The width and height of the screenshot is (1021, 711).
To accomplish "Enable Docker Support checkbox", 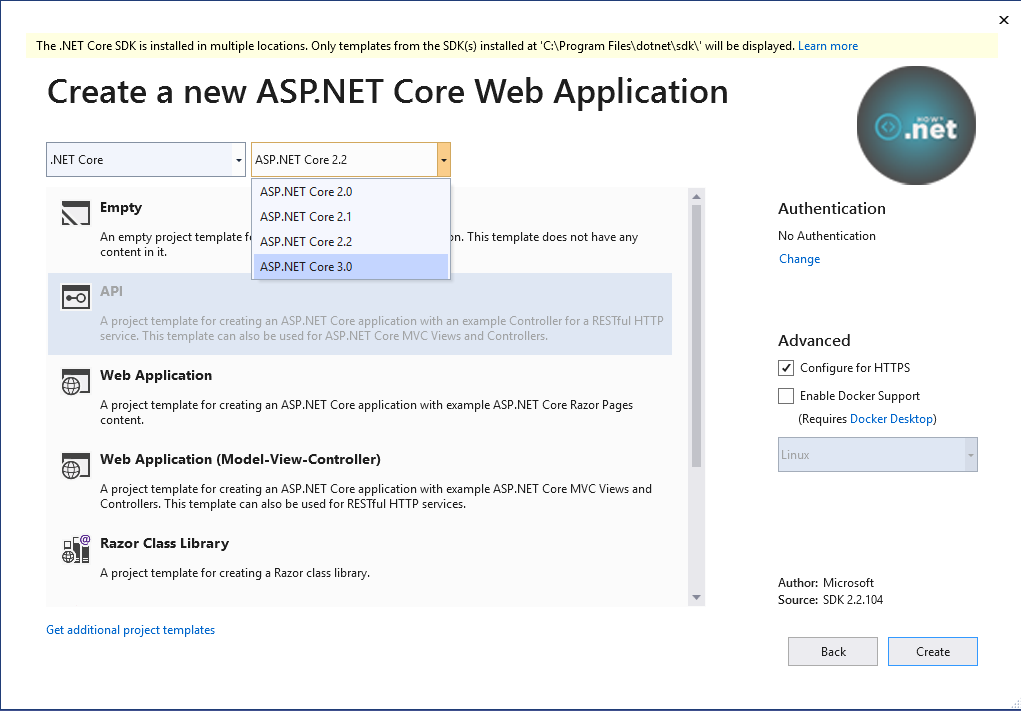I will coord(786,396).
